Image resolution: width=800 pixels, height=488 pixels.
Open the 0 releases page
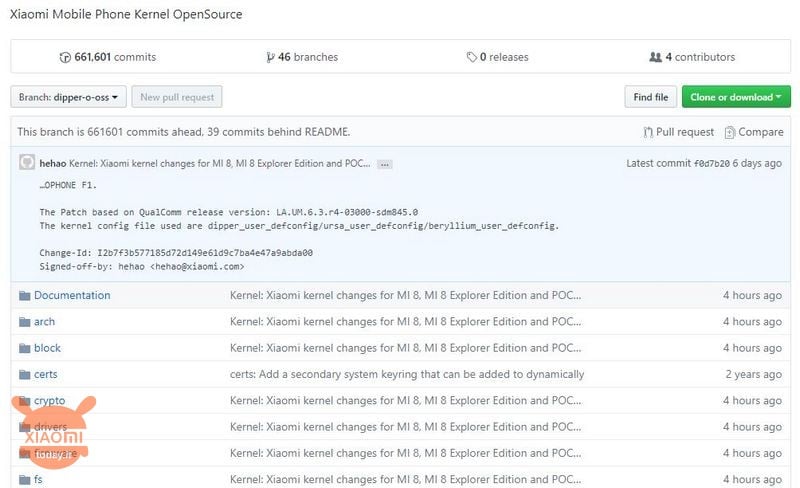(497, 57)
